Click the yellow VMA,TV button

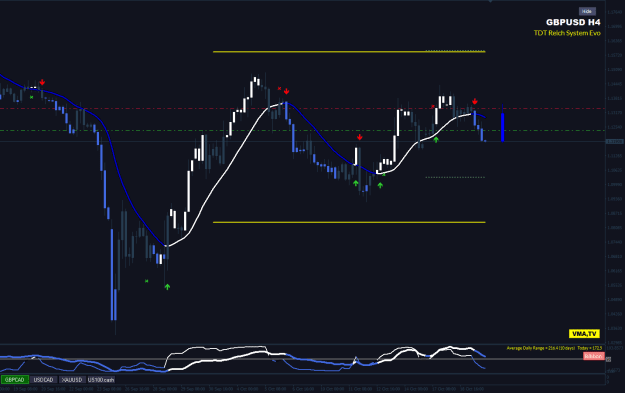584,334
